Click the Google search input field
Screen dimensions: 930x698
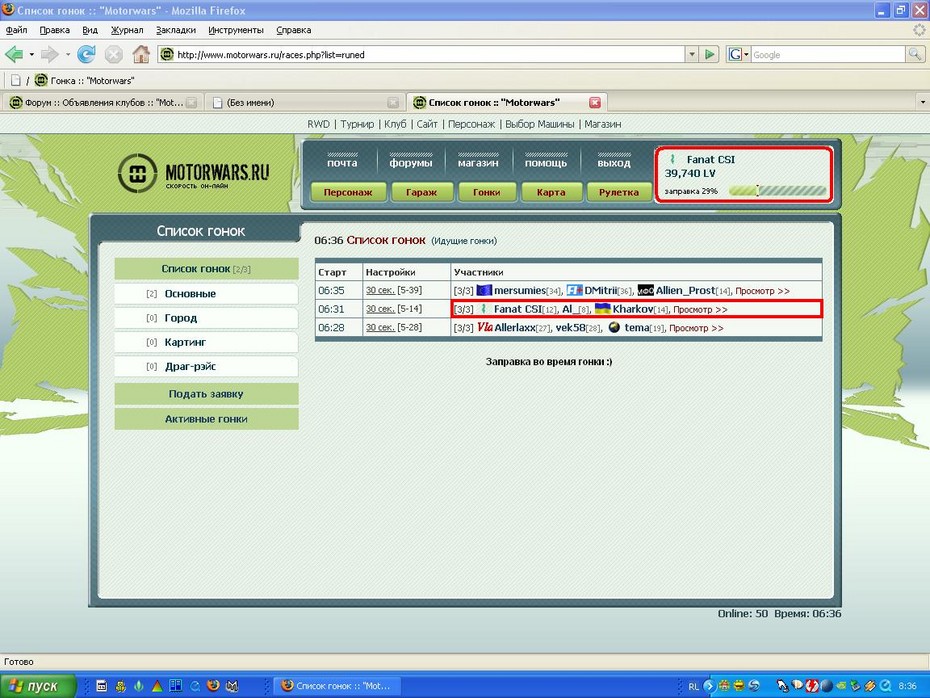[x=828, y=55]
